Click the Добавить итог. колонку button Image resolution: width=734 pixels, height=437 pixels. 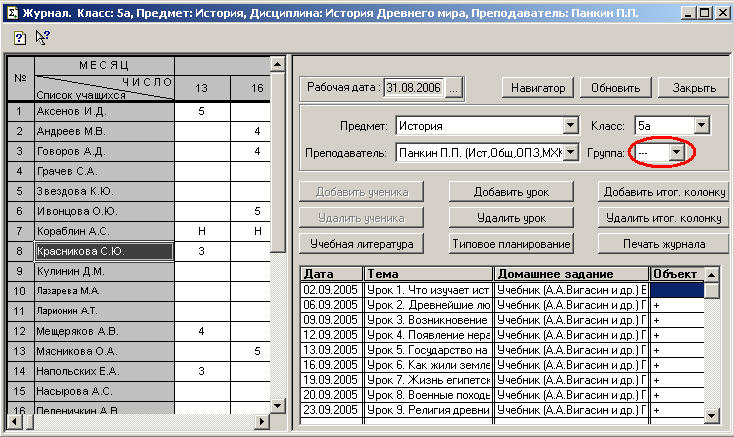coord(660,192)
